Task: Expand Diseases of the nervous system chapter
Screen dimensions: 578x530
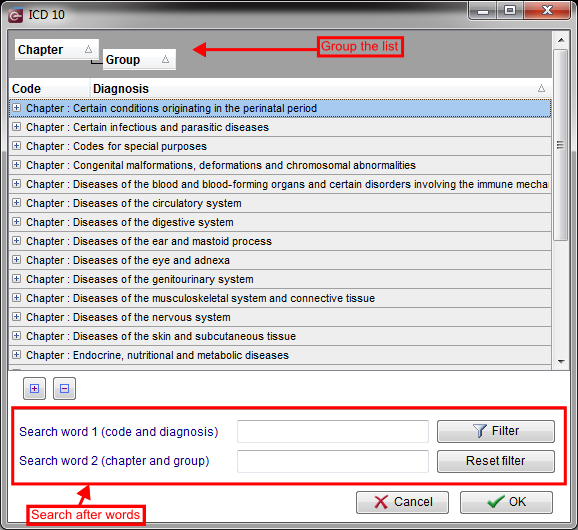Action: [16, 317]
